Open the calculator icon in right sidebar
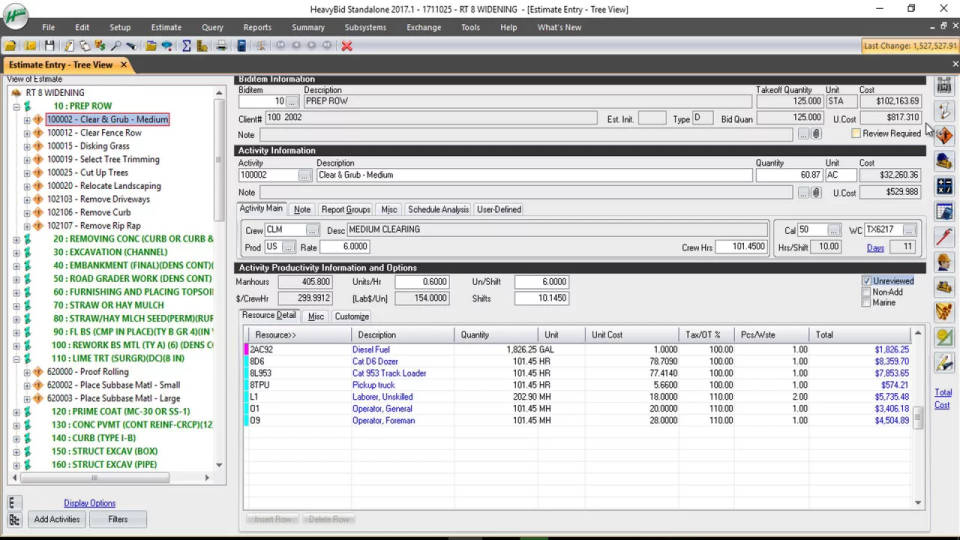This screenshot has height=540, width=960. point(944,186)
